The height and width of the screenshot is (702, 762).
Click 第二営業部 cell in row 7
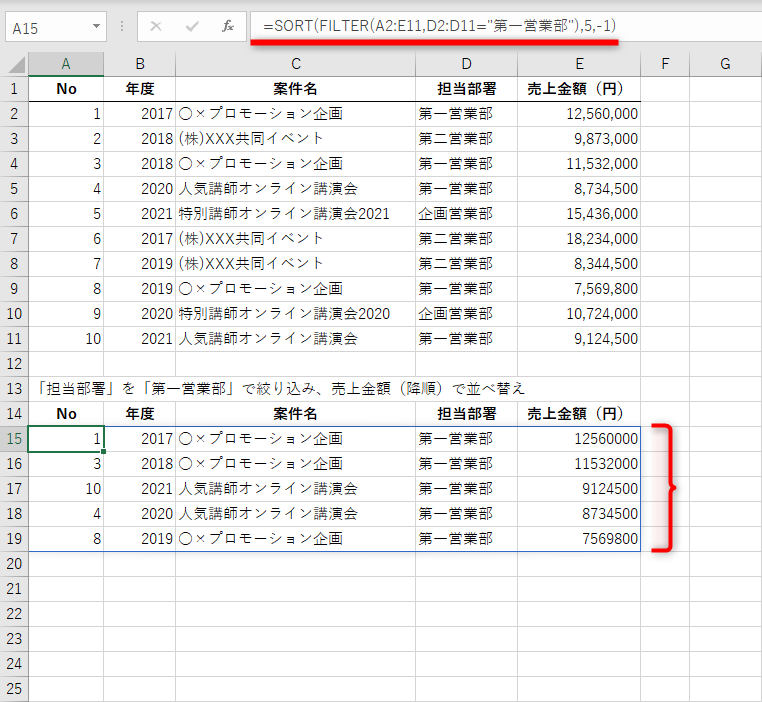click(x=467, y=239)
